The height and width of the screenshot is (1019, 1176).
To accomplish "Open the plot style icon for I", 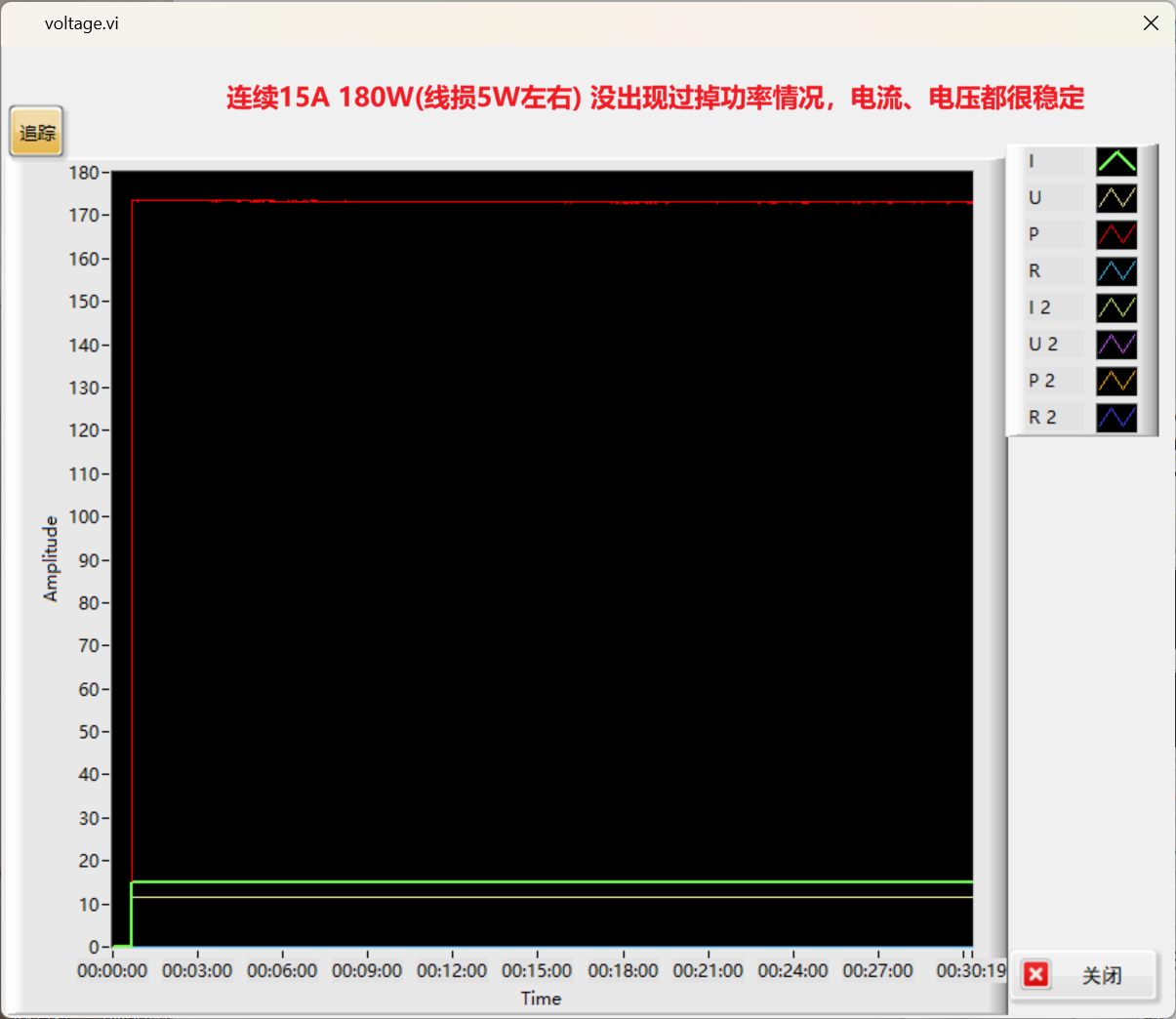I will [x=1116, y=161].
